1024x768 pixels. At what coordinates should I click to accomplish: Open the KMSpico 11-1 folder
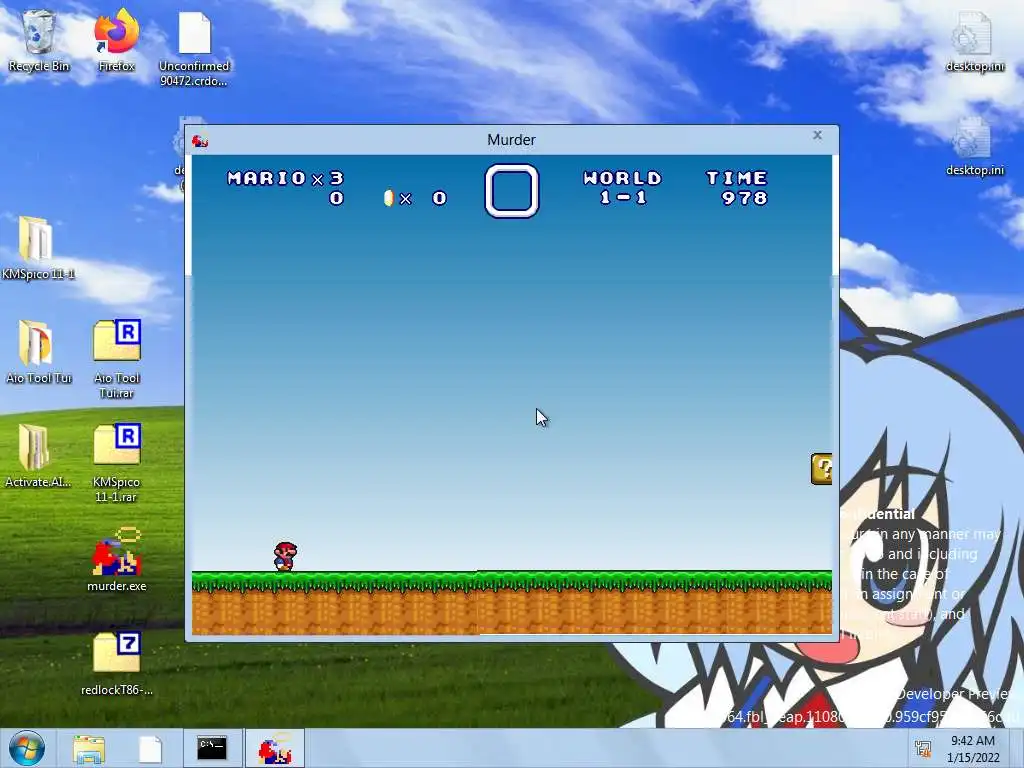[x=39, y=248]
